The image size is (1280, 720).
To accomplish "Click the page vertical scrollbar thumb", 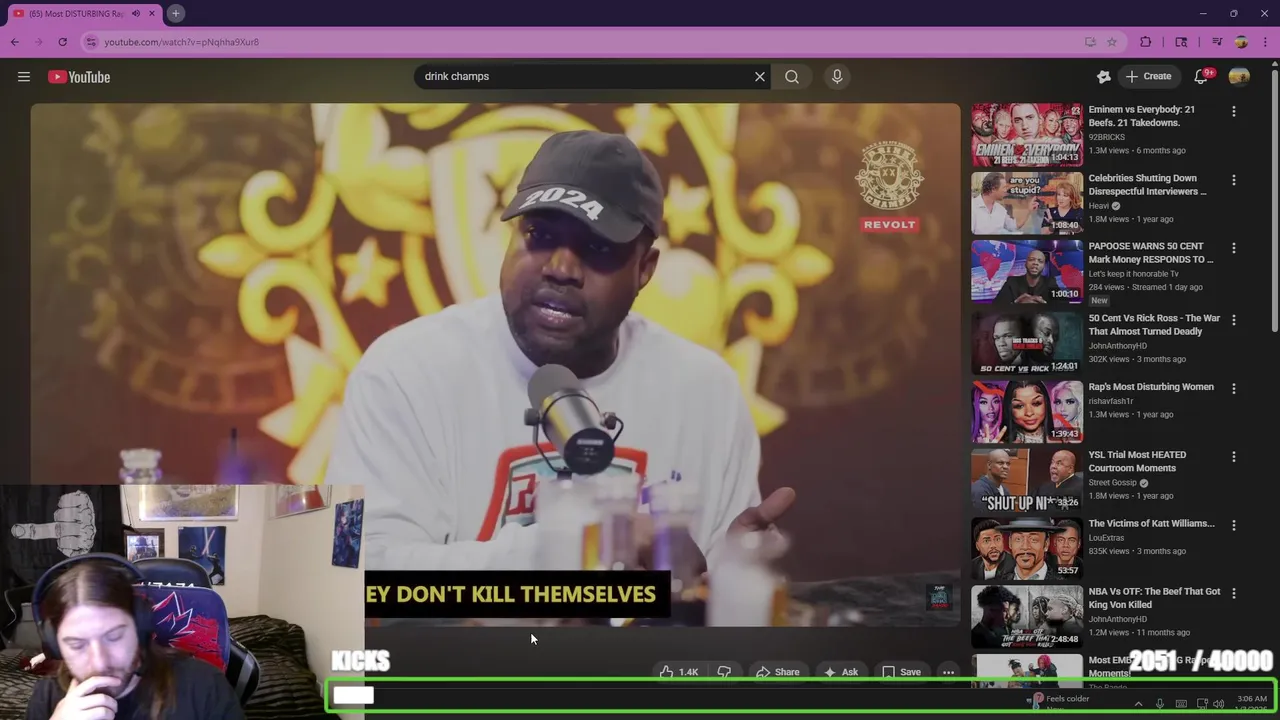I will click(x=1274, y=200).
